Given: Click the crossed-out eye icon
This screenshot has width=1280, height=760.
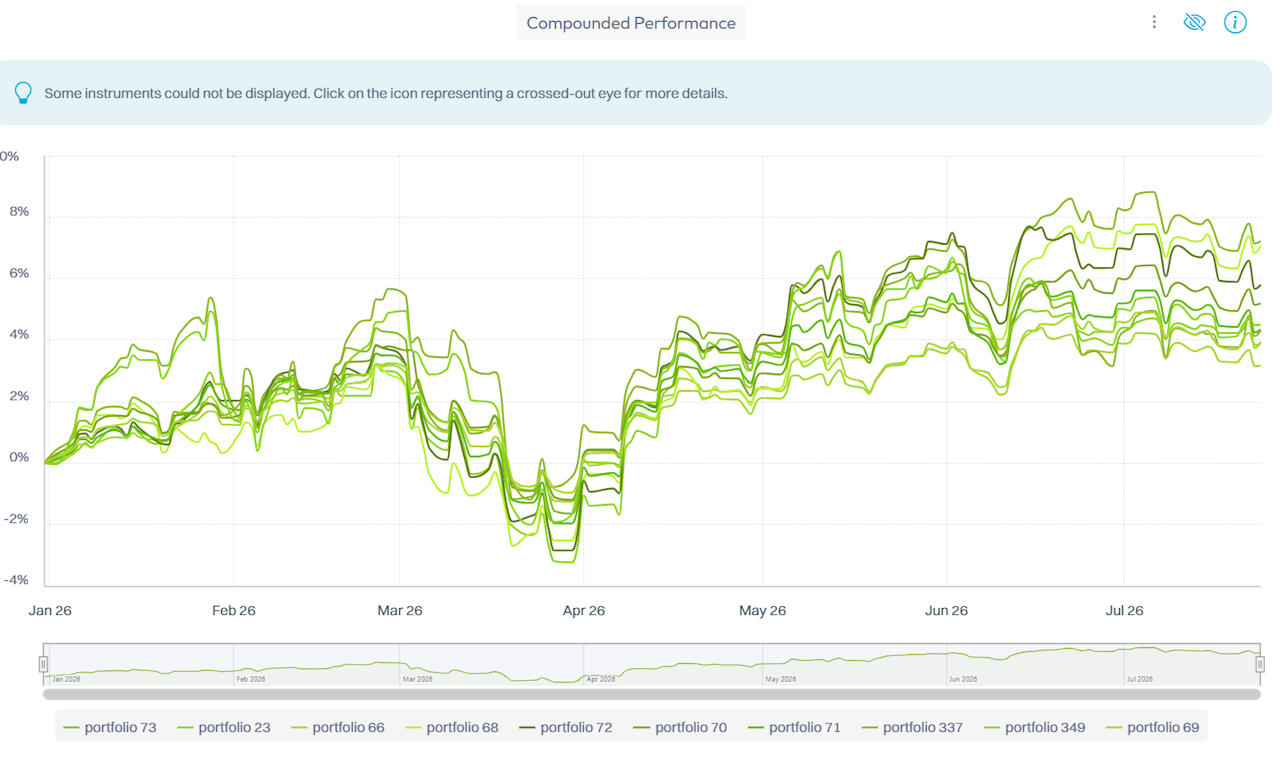Looking at the screenshot, I should pos(1194,22).
